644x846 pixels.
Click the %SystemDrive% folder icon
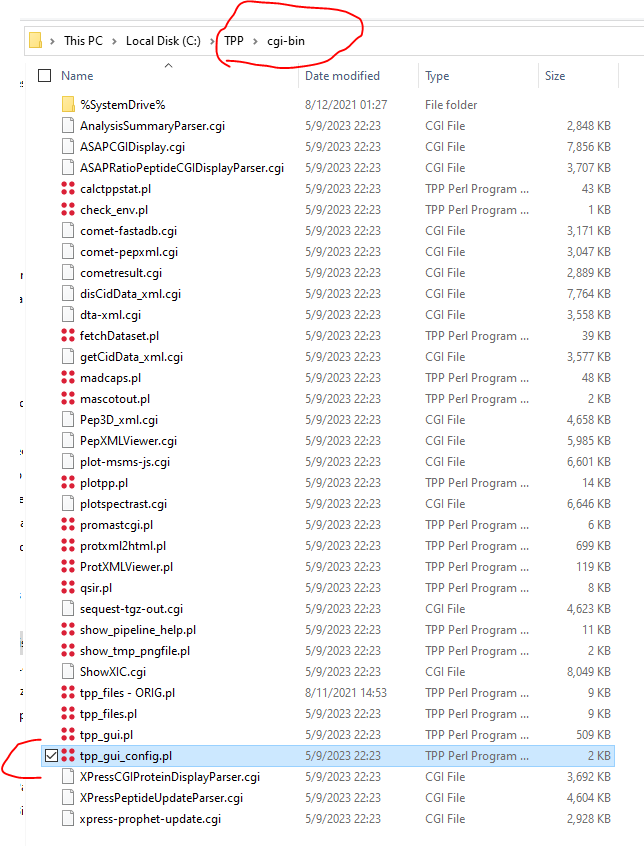tap(68, 105)
